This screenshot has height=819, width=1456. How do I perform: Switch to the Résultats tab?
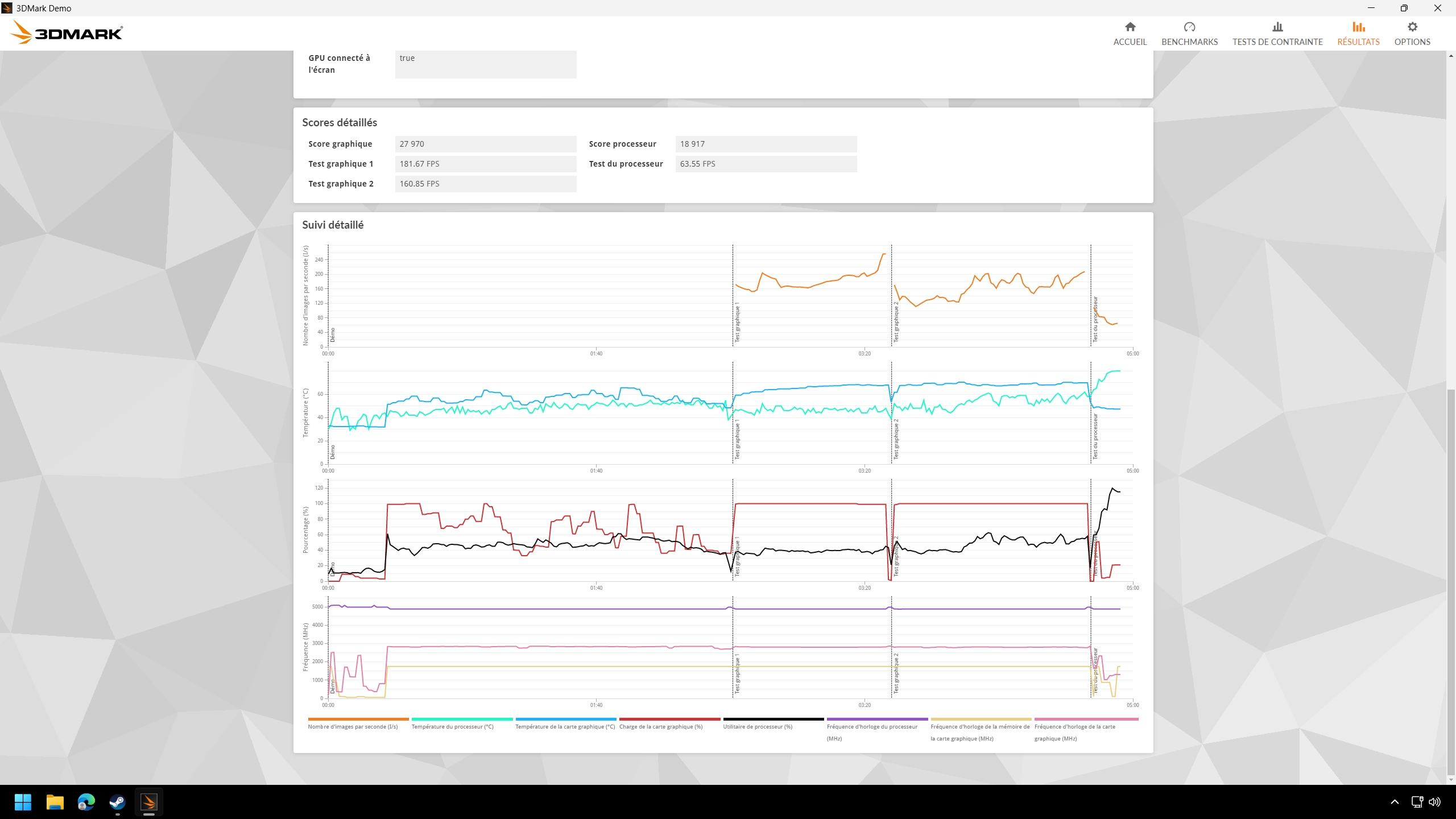click(1358, 33)
